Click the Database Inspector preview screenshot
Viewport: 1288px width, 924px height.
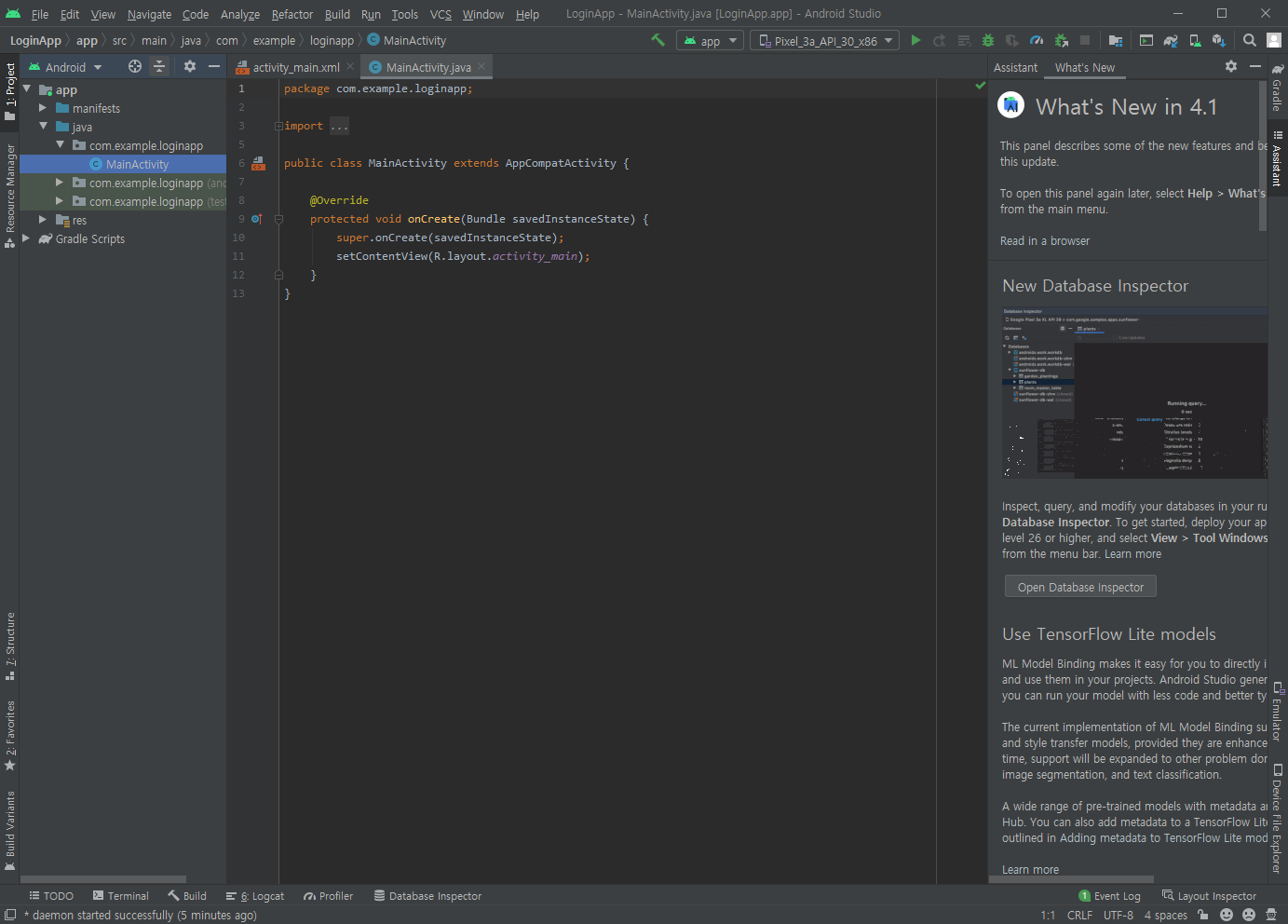point(1134,392)
